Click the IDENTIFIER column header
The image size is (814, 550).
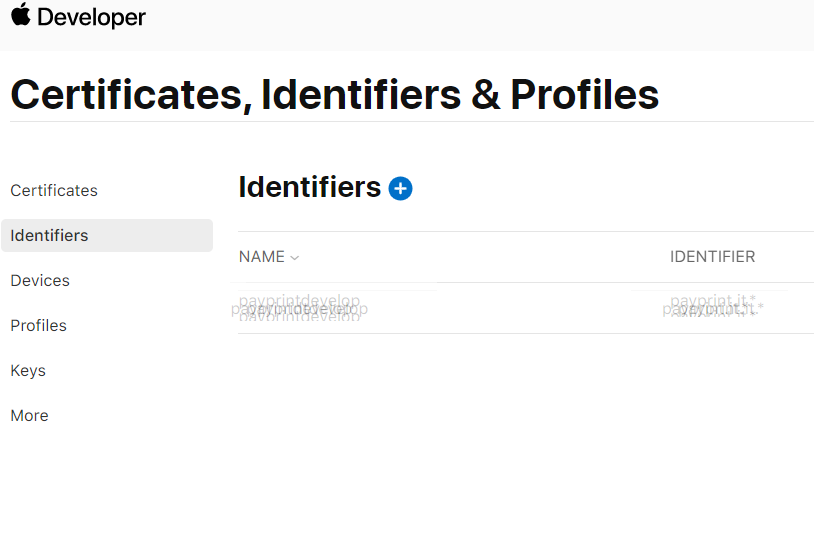712,257
